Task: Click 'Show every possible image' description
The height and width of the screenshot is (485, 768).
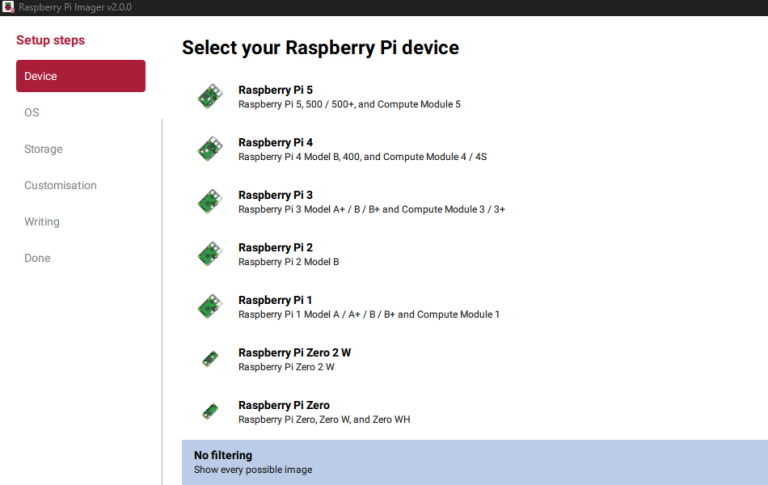Action: pyautogui.click(x=253, y=470)
